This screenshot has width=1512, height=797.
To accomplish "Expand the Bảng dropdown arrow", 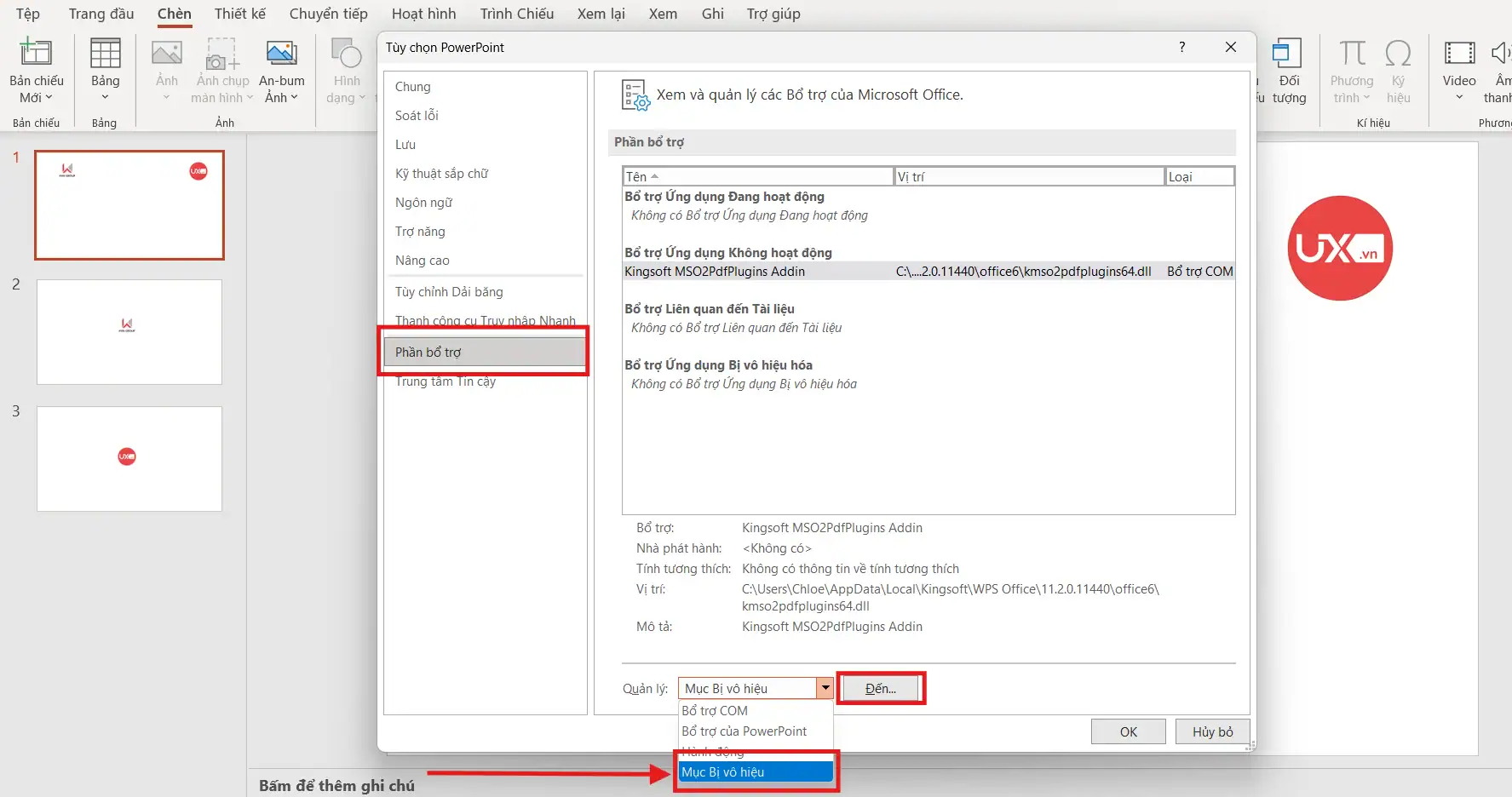I will pyautogui.click(x=105, y=98).
